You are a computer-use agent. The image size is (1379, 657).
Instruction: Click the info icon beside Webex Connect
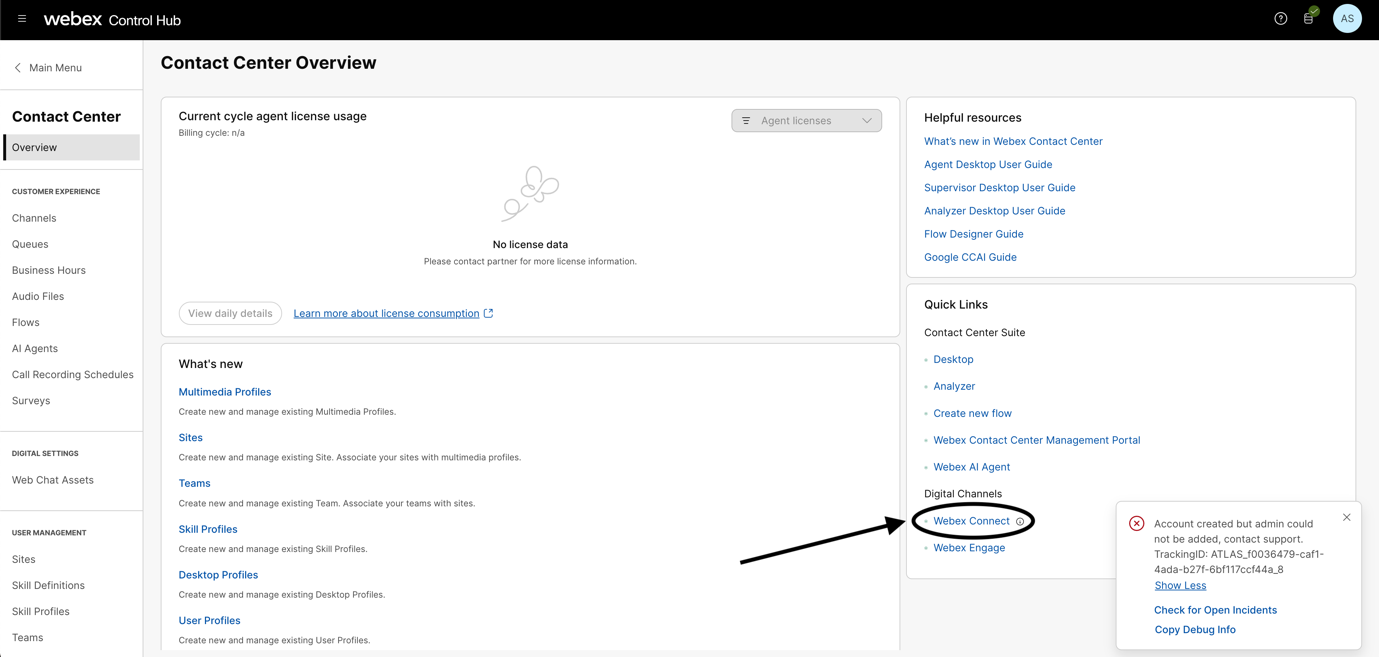point(1020,521)
